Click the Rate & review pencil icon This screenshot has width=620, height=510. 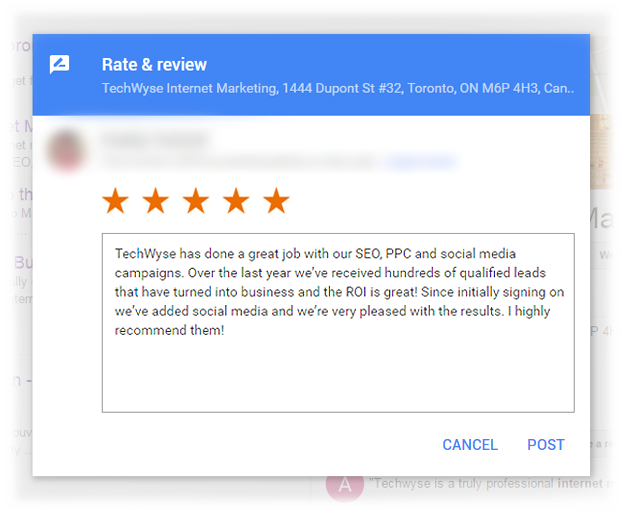[59, 64]
